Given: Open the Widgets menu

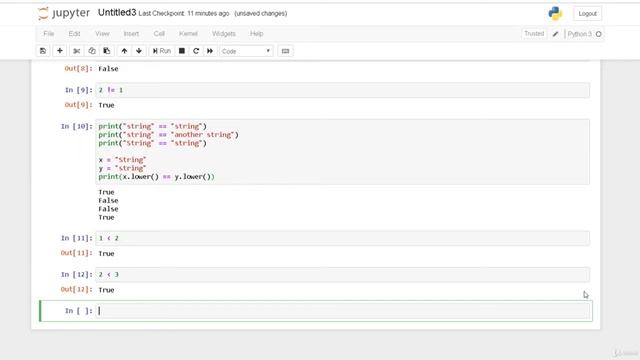Looking at the screenshot, I should click(x=224, y=33).
